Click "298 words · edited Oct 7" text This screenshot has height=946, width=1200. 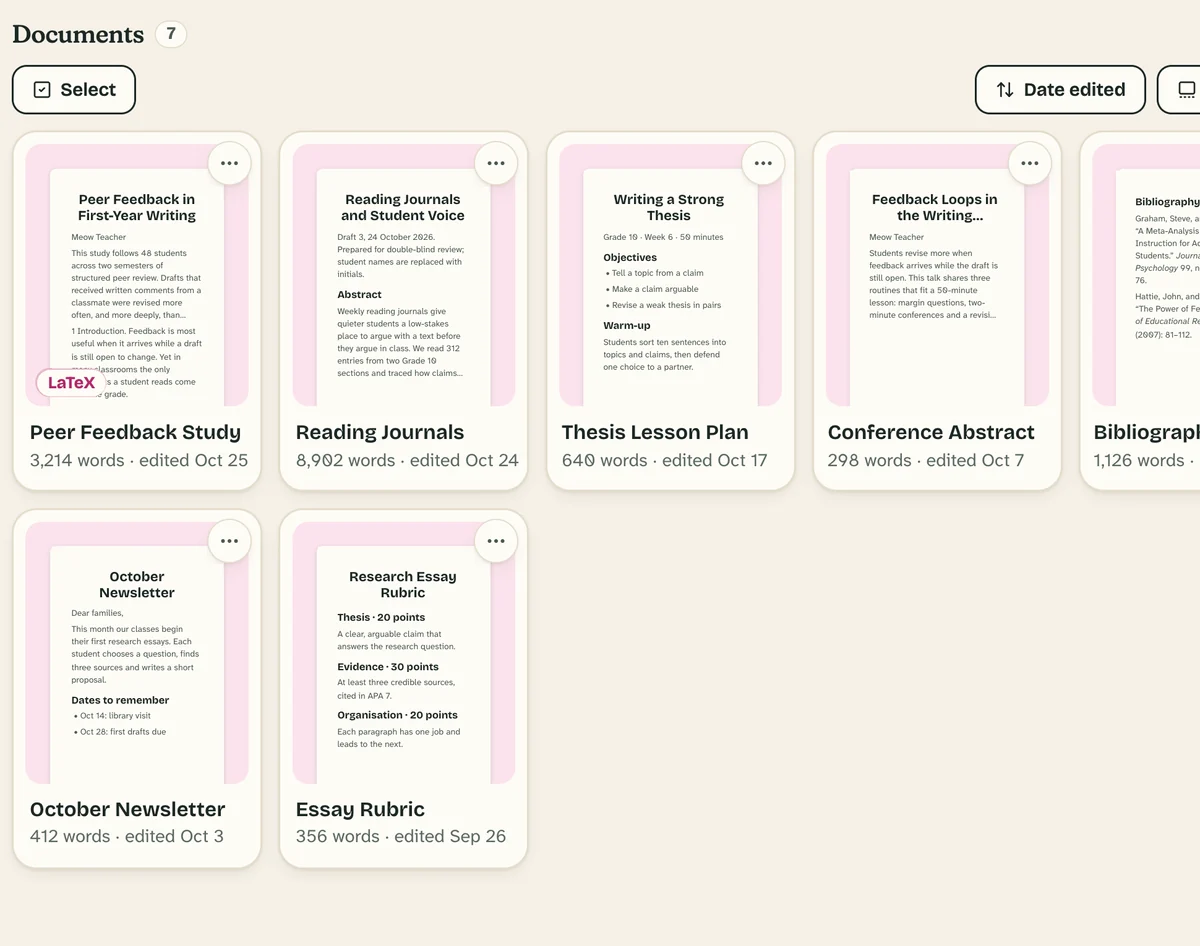pos(926,460)
